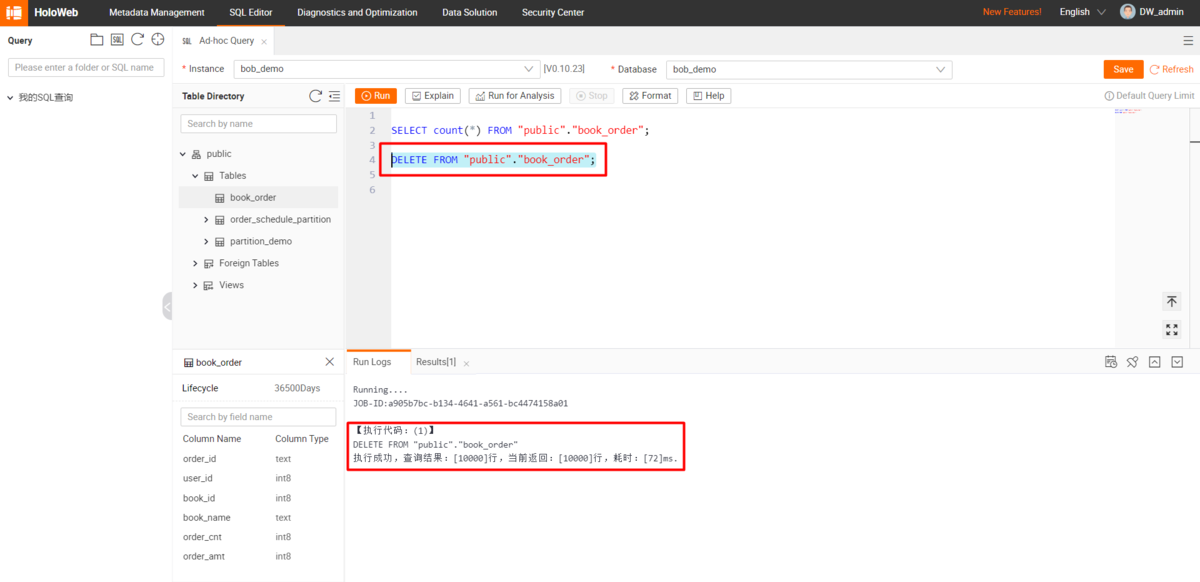Click the orange Run button
The height and width of the screenshot is (582, 1200).
376,96
